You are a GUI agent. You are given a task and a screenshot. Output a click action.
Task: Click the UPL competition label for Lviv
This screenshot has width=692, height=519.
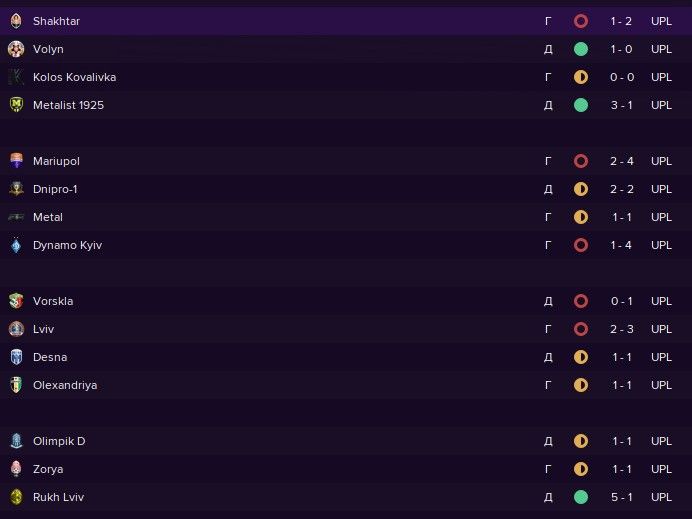(x=661, y=329)
